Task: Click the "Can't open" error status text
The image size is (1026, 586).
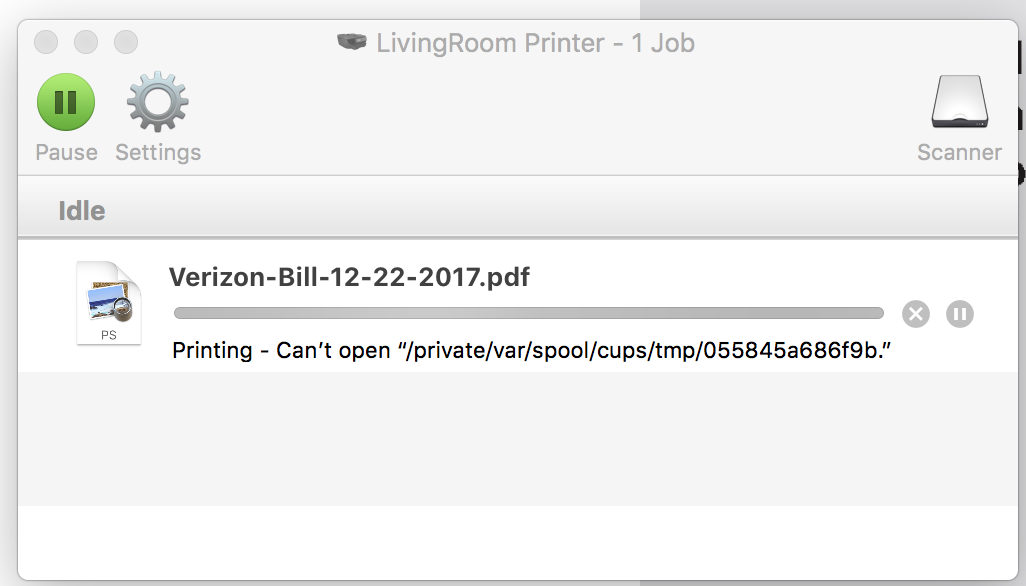Action: (x=531, y=351)
